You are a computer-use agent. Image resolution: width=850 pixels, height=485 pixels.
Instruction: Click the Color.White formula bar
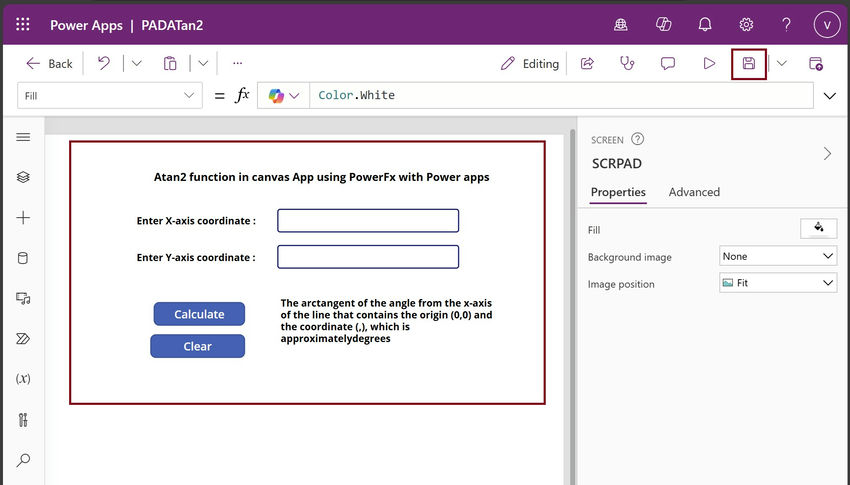coord(561,95)
